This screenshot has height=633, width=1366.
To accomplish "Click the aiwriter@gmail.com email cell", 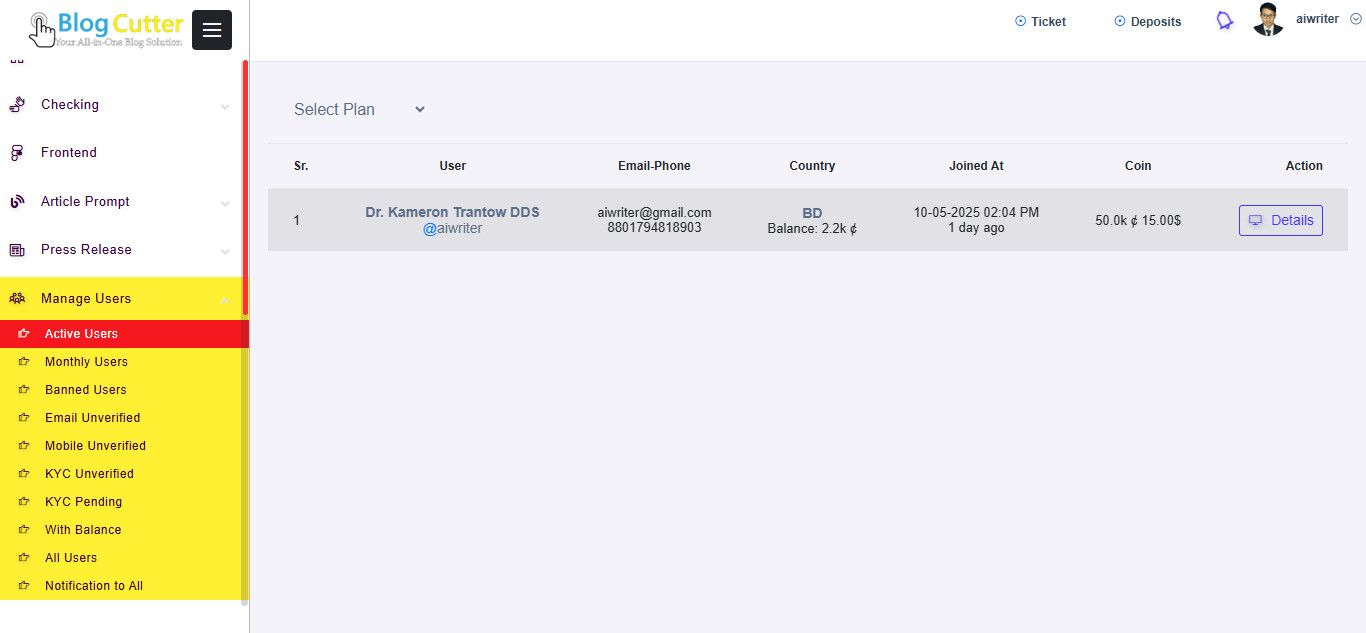I will (654, 212).
